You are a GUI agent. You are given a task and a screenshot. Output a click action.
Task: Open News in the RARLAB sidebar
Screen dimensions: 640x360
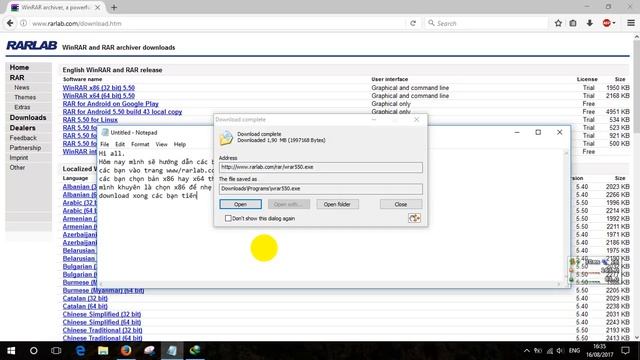click(22, 87)
